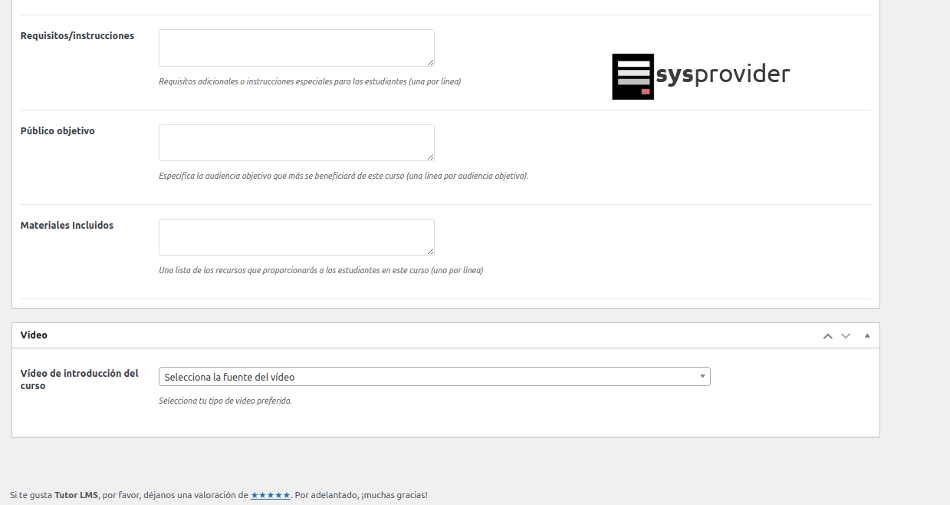Focus the Requisitos/instrucciones text field
950x505 pixels.
pyautogui.click(x=296, y=48)
